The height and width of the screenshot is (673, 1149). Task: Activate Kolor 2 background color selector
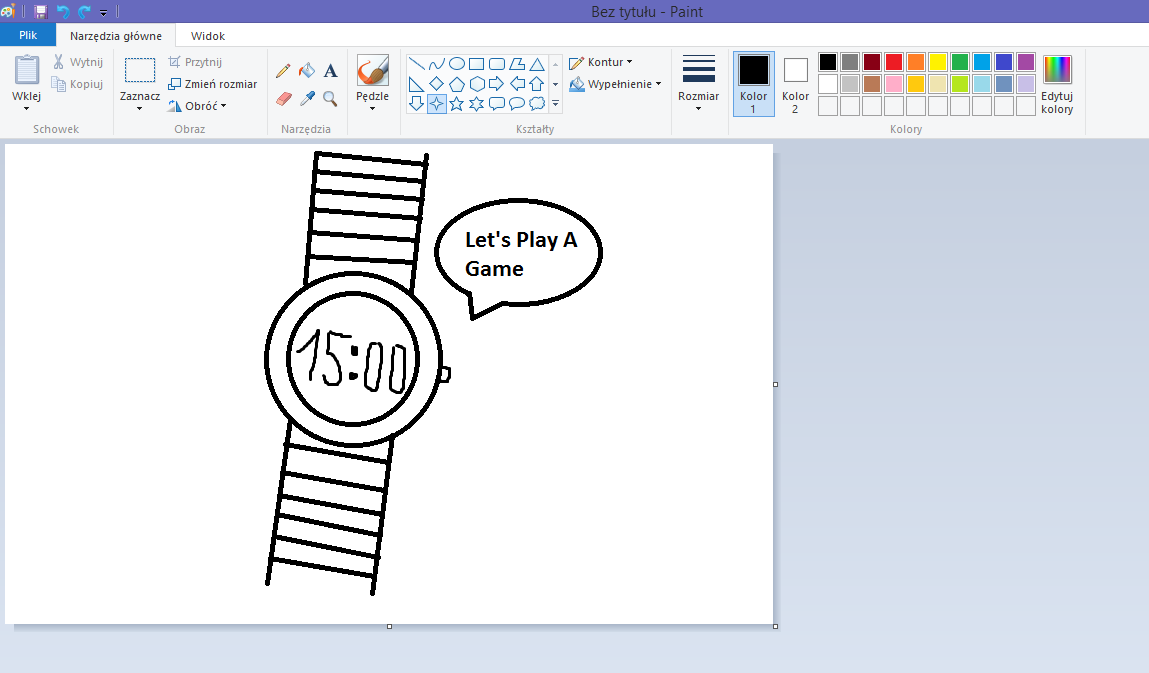tap(795, 84)
